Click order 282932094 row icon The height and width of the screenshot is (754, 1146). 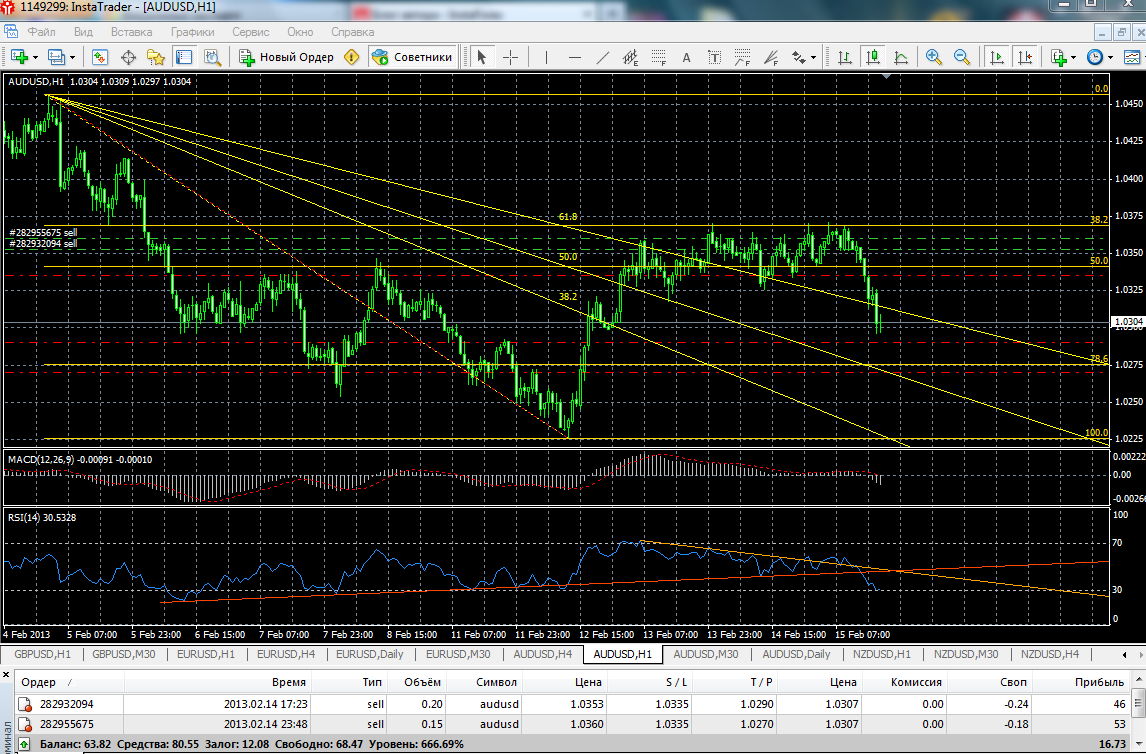[25, 704]
